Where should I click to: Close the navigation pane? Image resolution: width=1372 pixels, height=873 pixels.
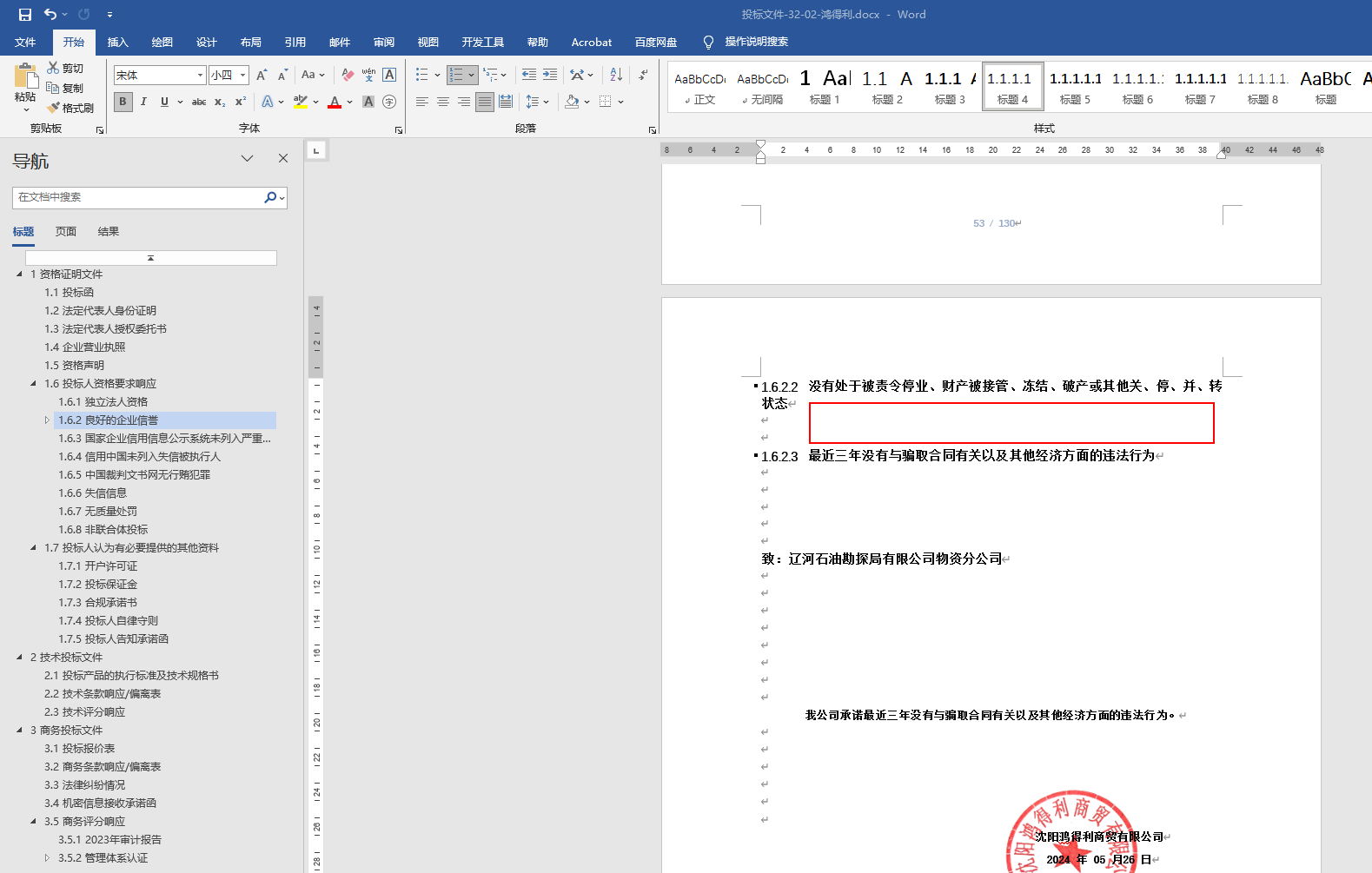coord(283,158)
